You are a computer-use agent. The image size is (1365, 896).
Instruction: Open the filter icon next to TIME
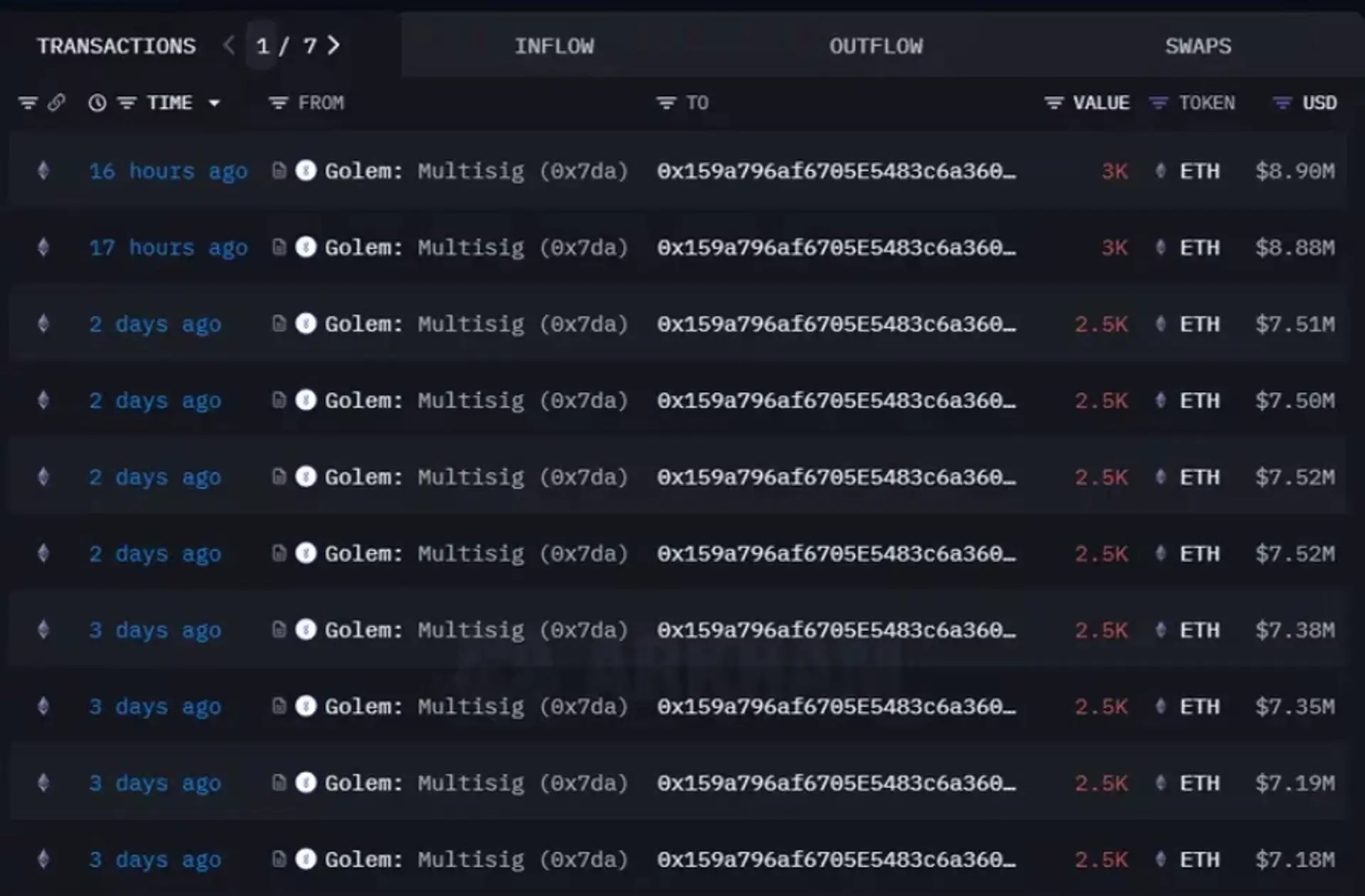127,103
